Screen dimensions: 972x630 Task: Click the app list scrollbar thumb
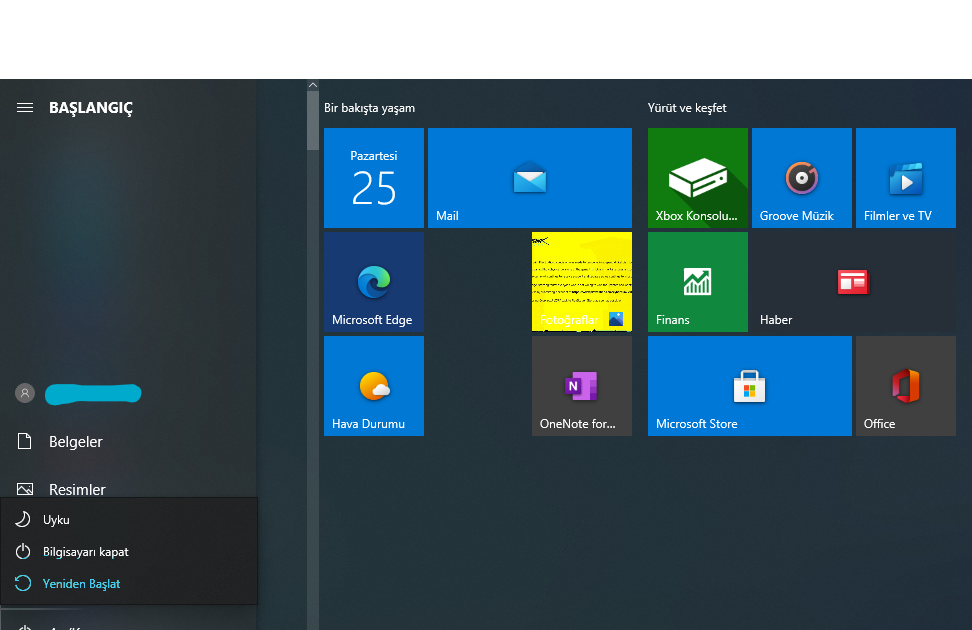[x=313, y=120]
